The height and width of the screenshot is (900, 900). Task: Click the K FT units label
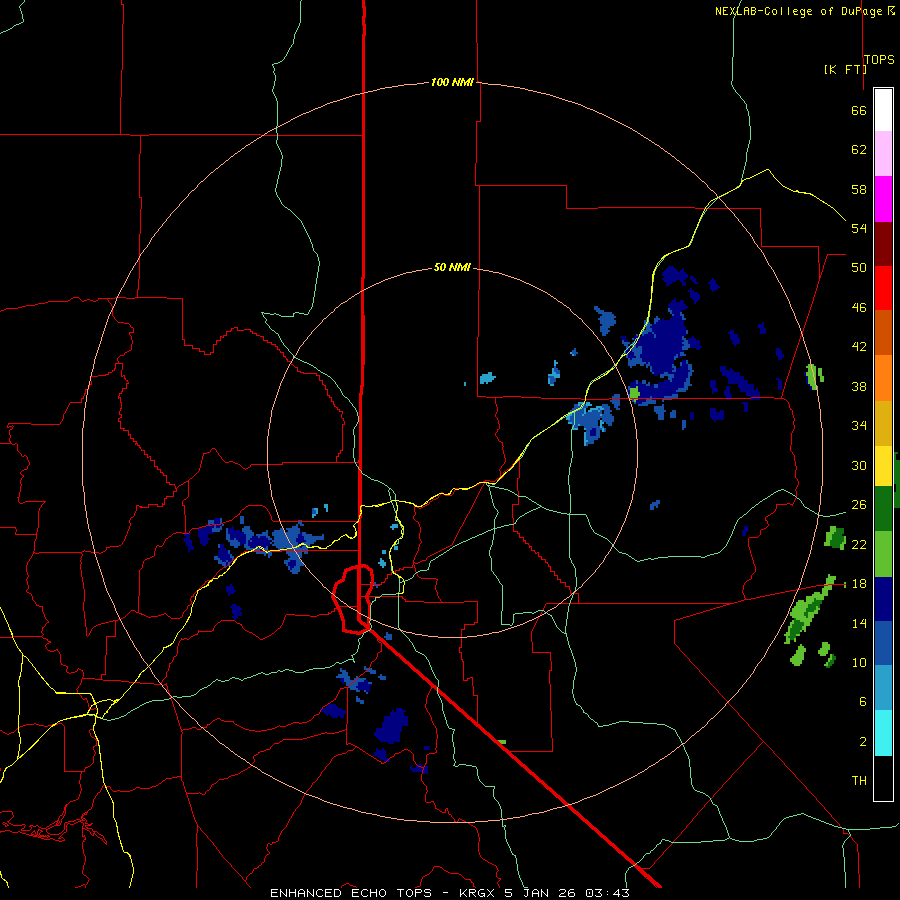coord(845,69)
